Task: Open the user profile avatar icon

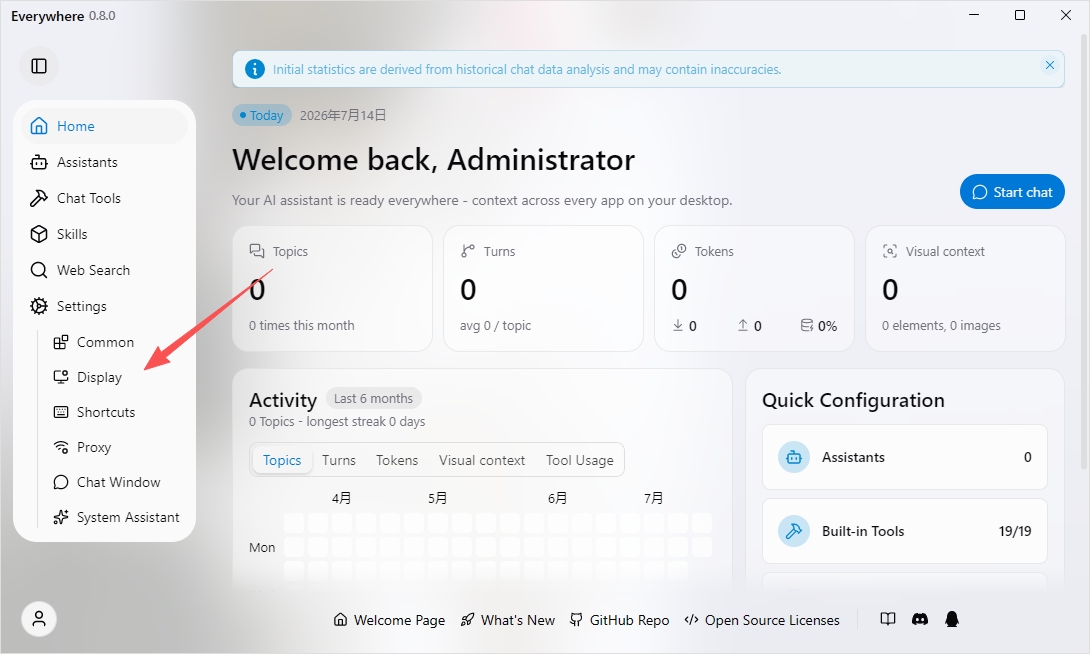Action: click(39, 619)
